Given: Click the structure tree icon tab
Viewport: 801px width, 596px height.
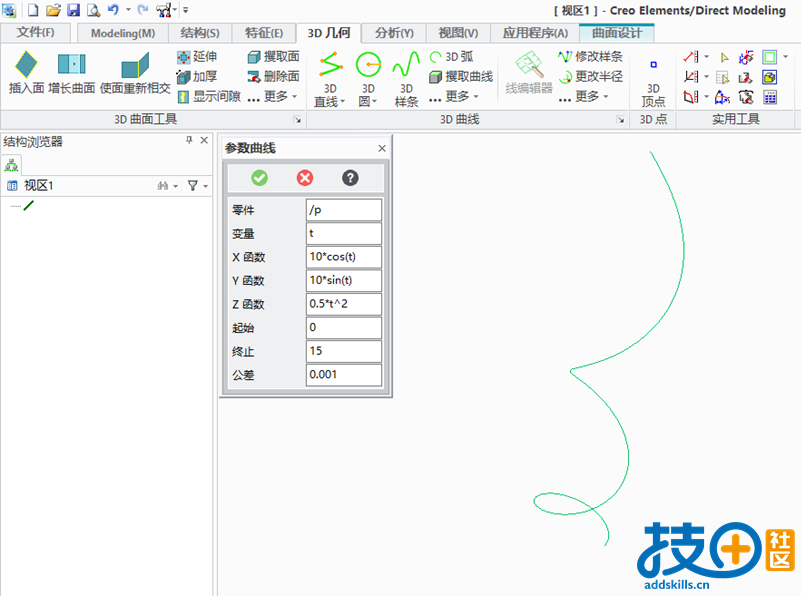Looking at the screenshot, I should tap(11, 165).
